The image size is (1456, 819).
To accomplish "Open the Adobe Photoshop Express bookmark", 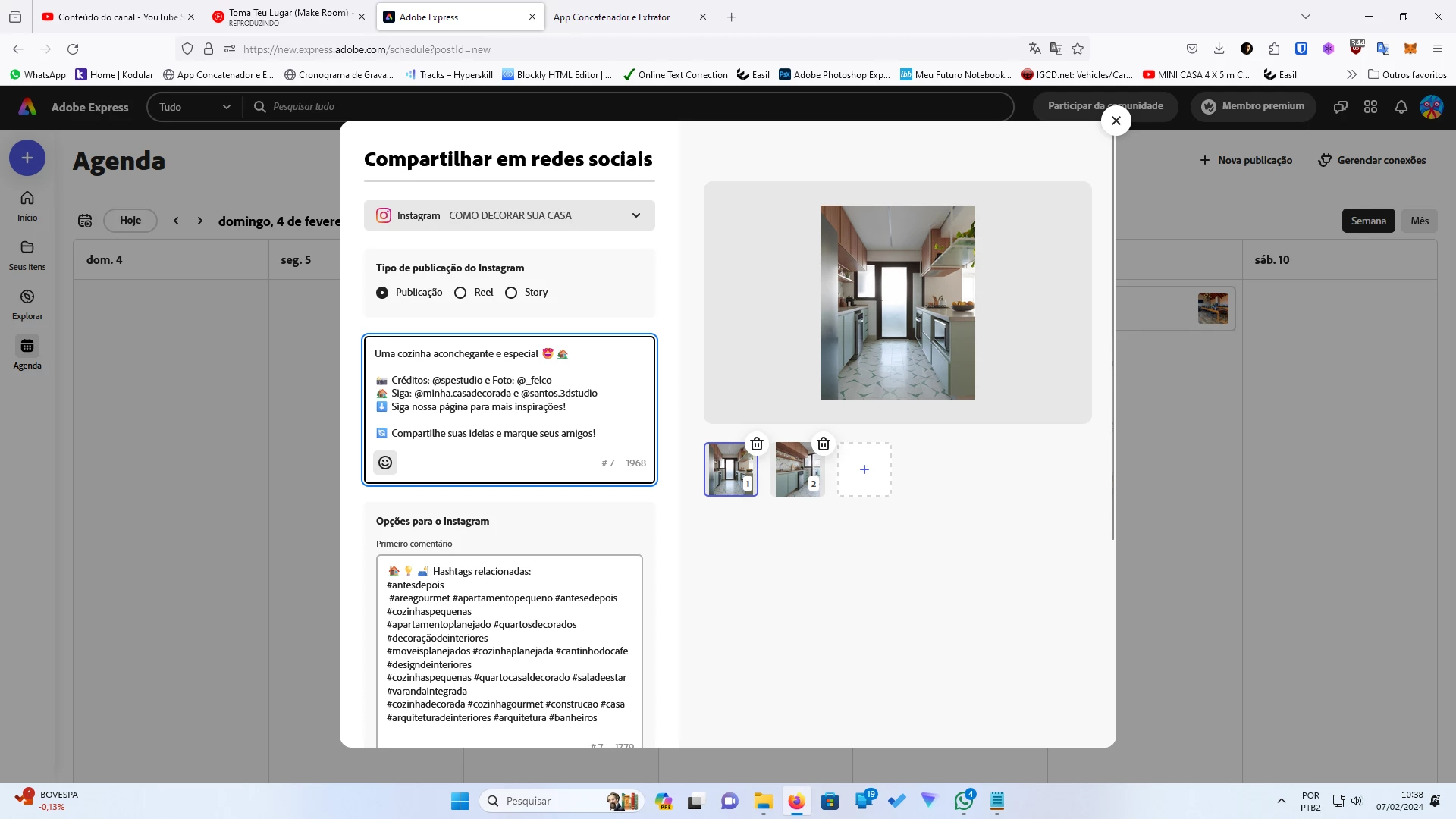I will coord(835,75).
